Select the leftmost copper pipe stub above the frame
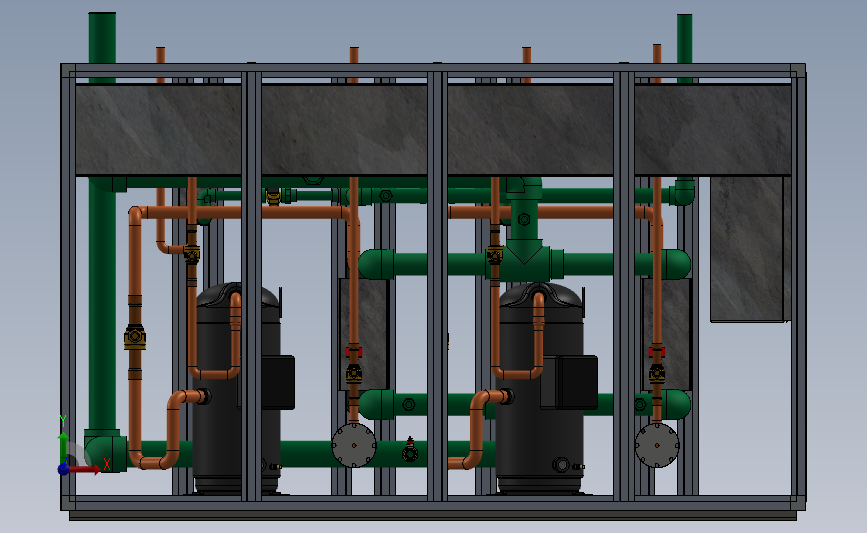This screenshot has width=867, height=533. click(x=160, y=56)
